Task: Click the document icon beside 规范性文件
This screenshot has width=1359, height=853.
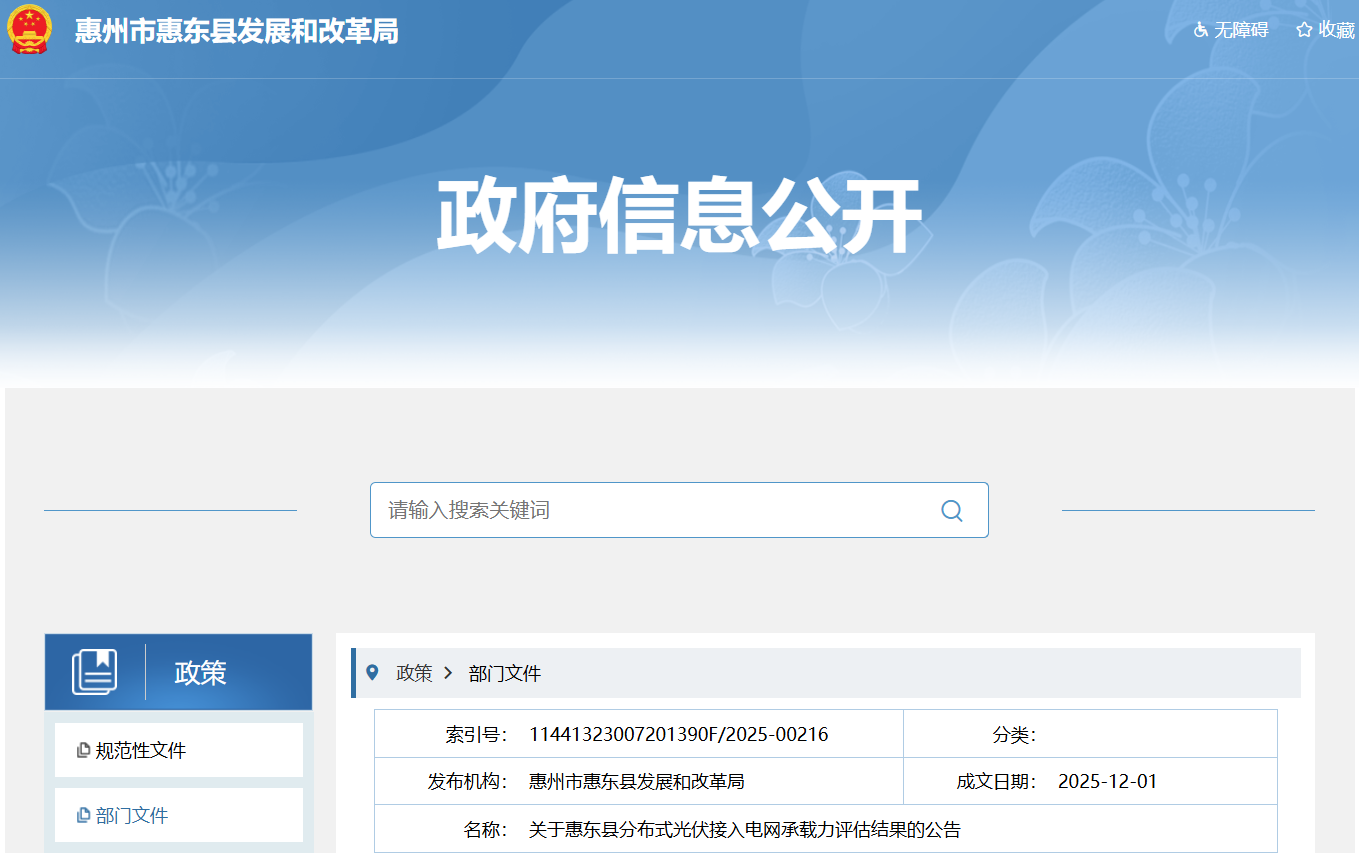Action: (x=84, y=749)
